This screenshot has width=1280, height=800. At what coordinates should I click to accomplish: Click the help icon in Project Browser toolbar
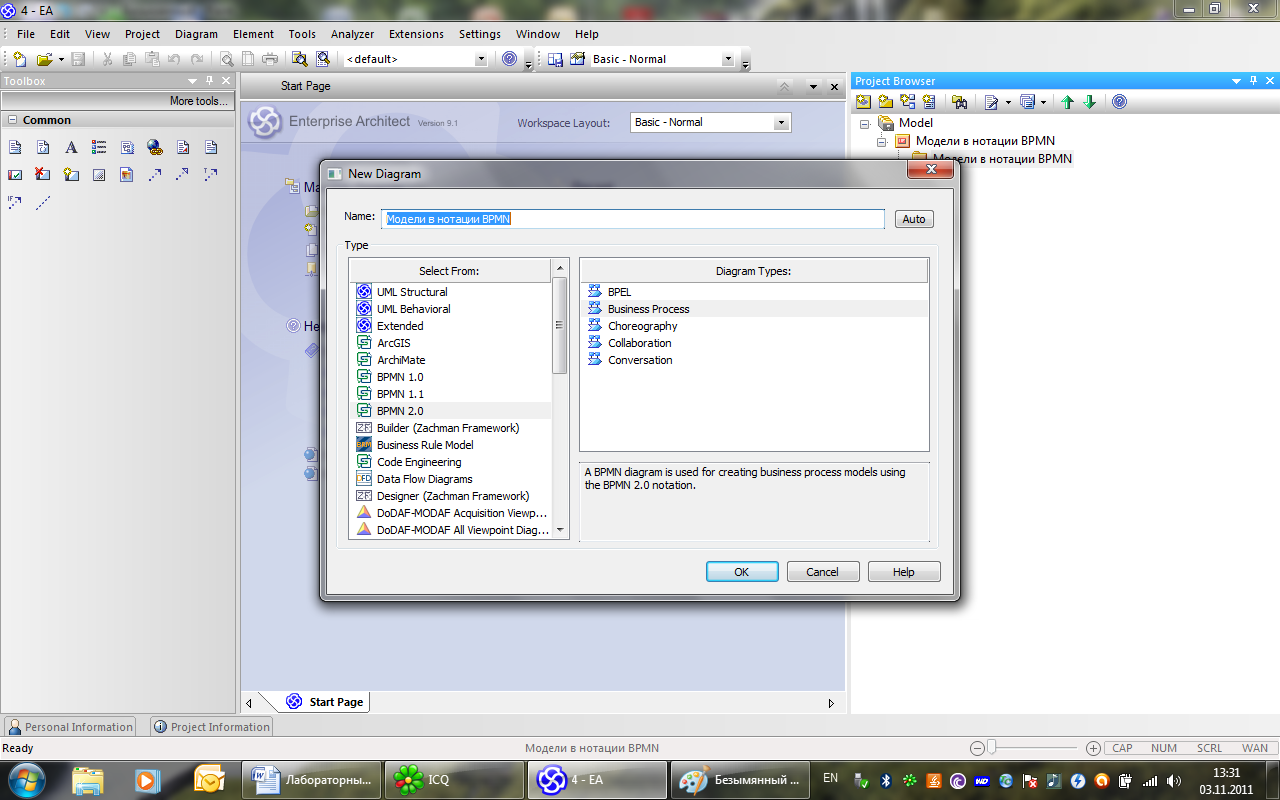[1119, 102]
